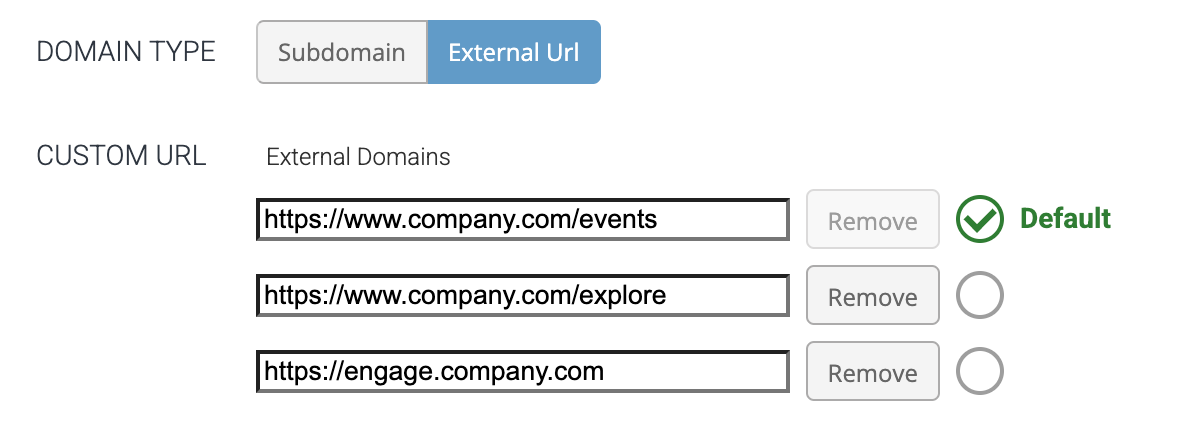This screenshot has height=436, width=1198.
Task: Click Remove next to the /events URL
Action: click(x=872, y=220)
